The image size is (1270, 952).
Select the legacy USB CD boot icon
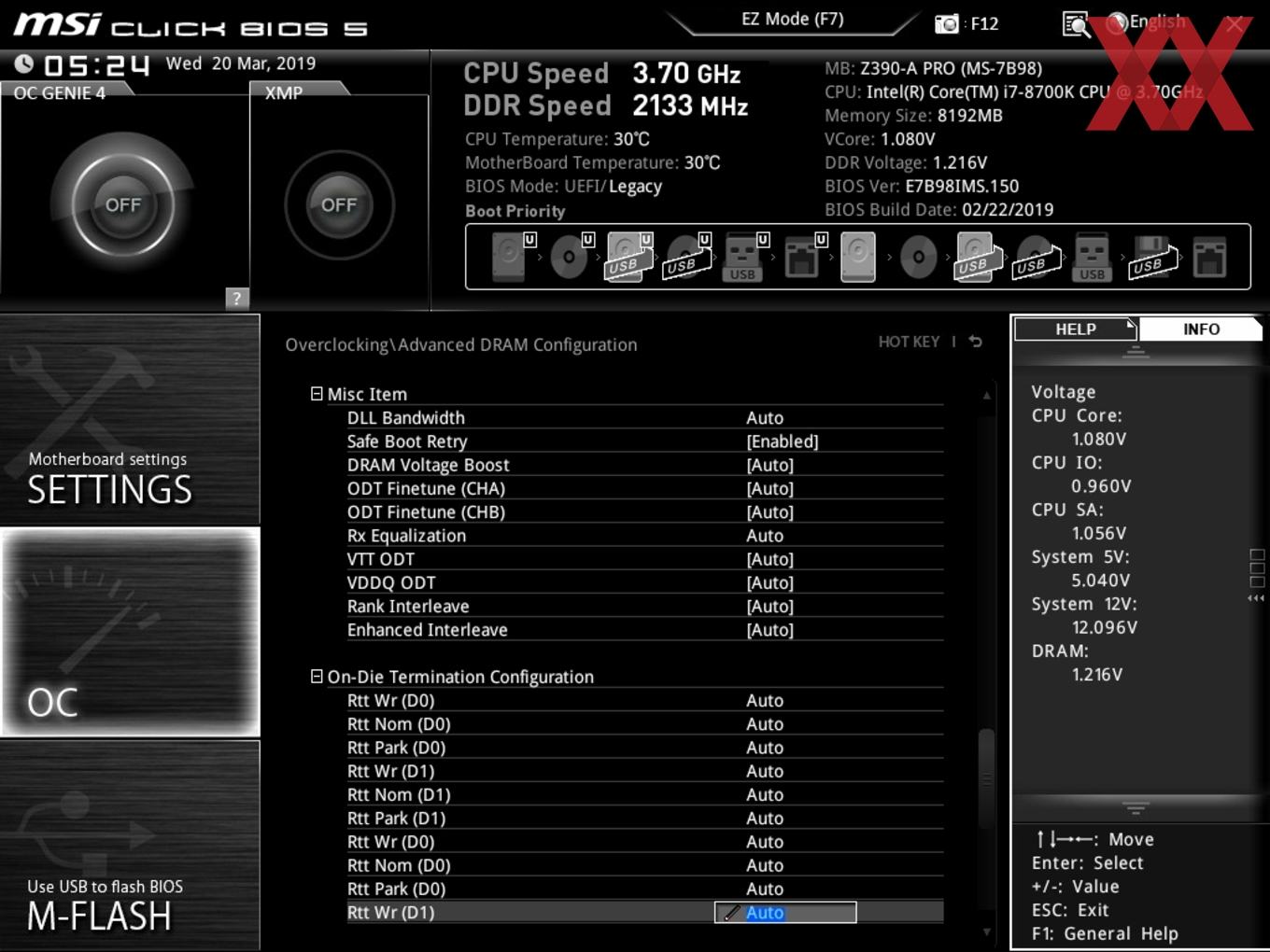1037,257
